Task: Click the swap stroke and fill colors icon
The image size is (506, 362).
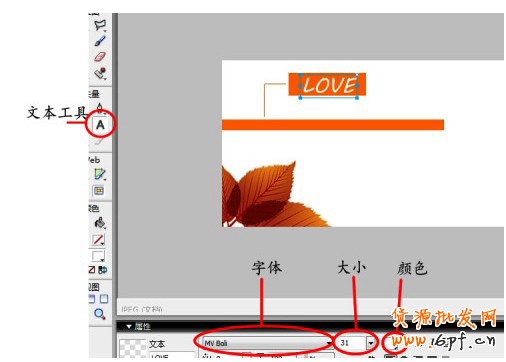Action: pos(103,270)
